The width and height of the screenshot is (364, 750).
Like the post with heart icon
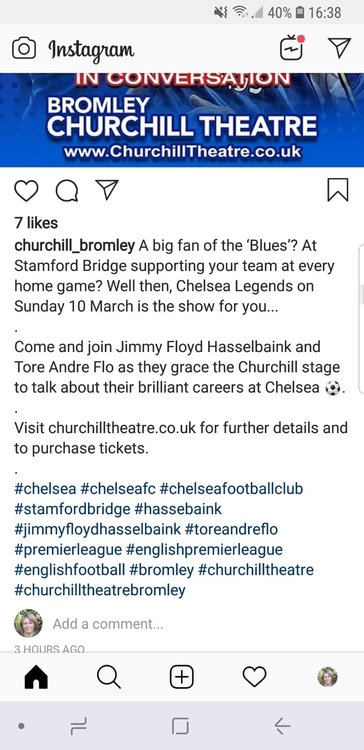(26, 191)
